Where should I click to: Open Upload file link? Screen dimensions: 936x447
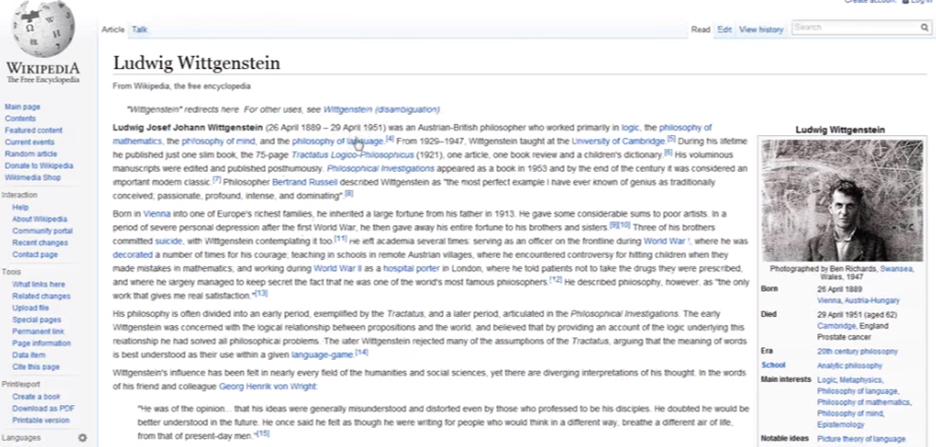tap(30, 308)
